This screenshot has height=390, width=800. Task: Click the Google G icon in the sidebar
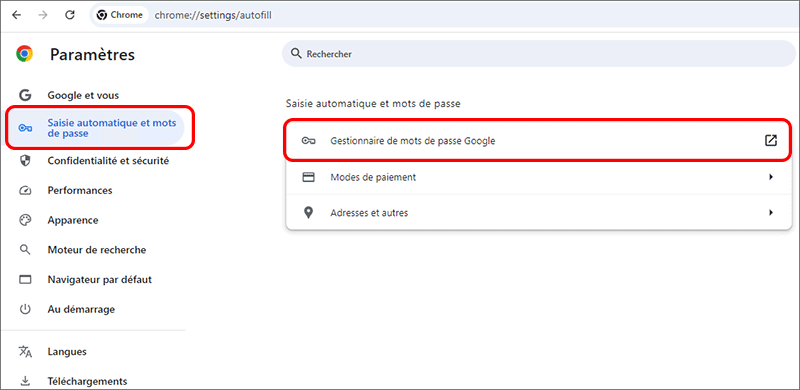(24, 95)
